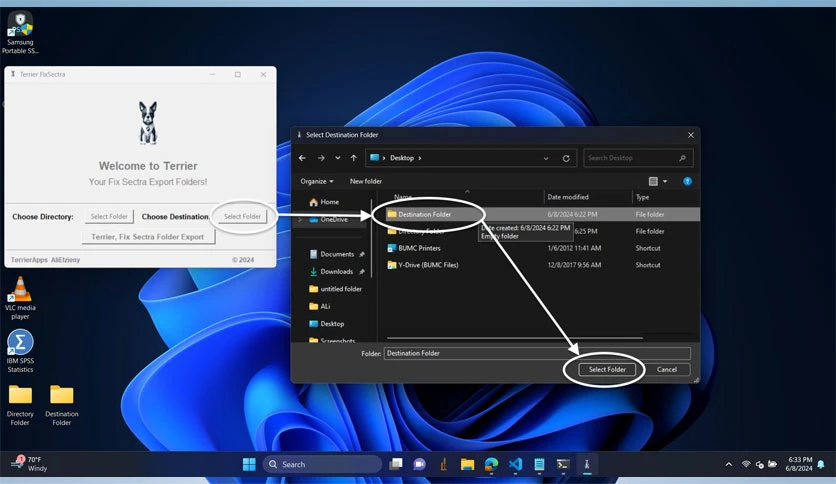
Task: Open view options dropdown arrow
Action: coord(665,182)
